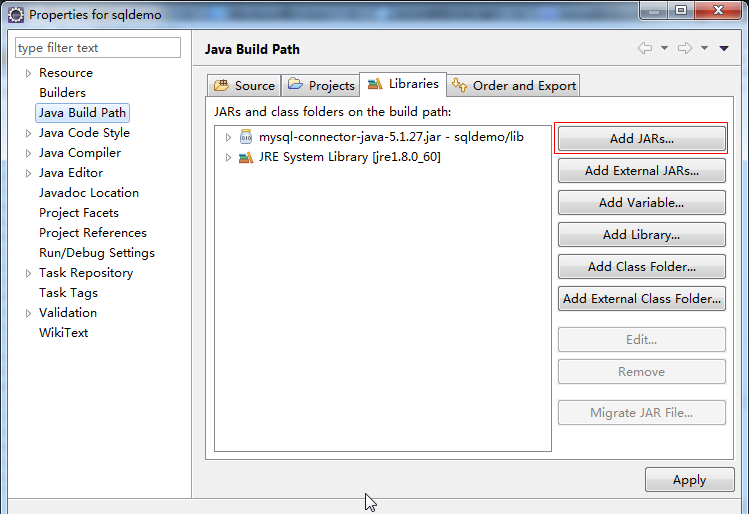This screenshot has height=514, width=749.
Task: Switch to the Source tab
Action: point(243,86)
